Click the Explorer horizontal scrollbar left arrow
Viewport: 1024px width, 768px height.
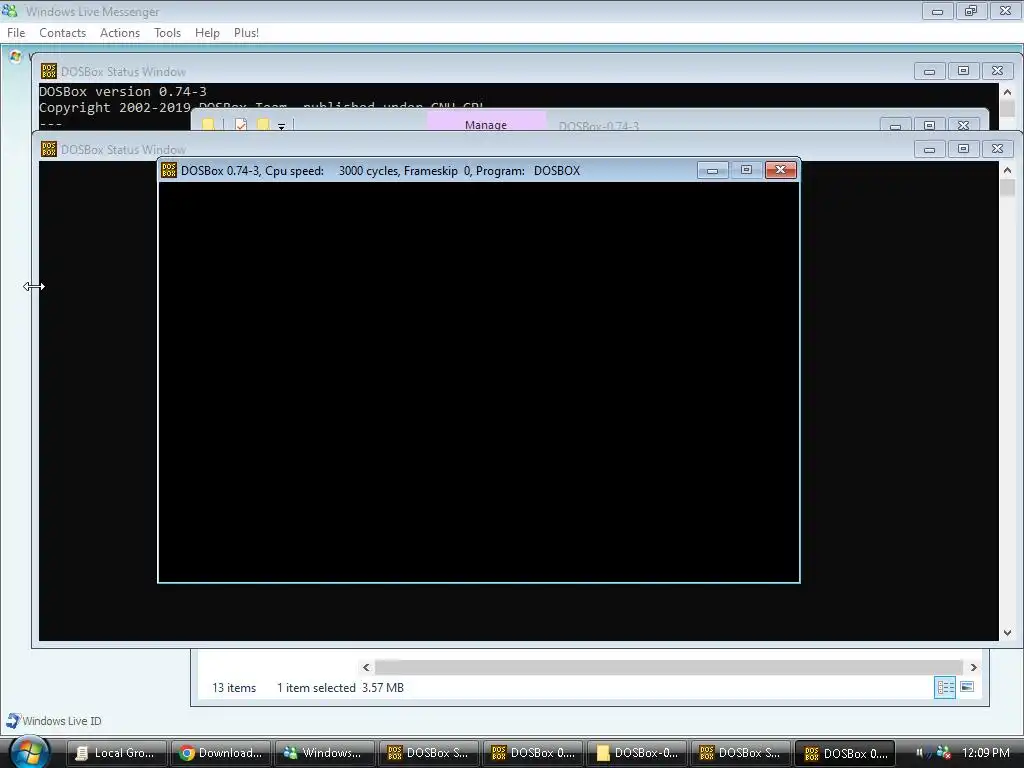tap(366, 667)
